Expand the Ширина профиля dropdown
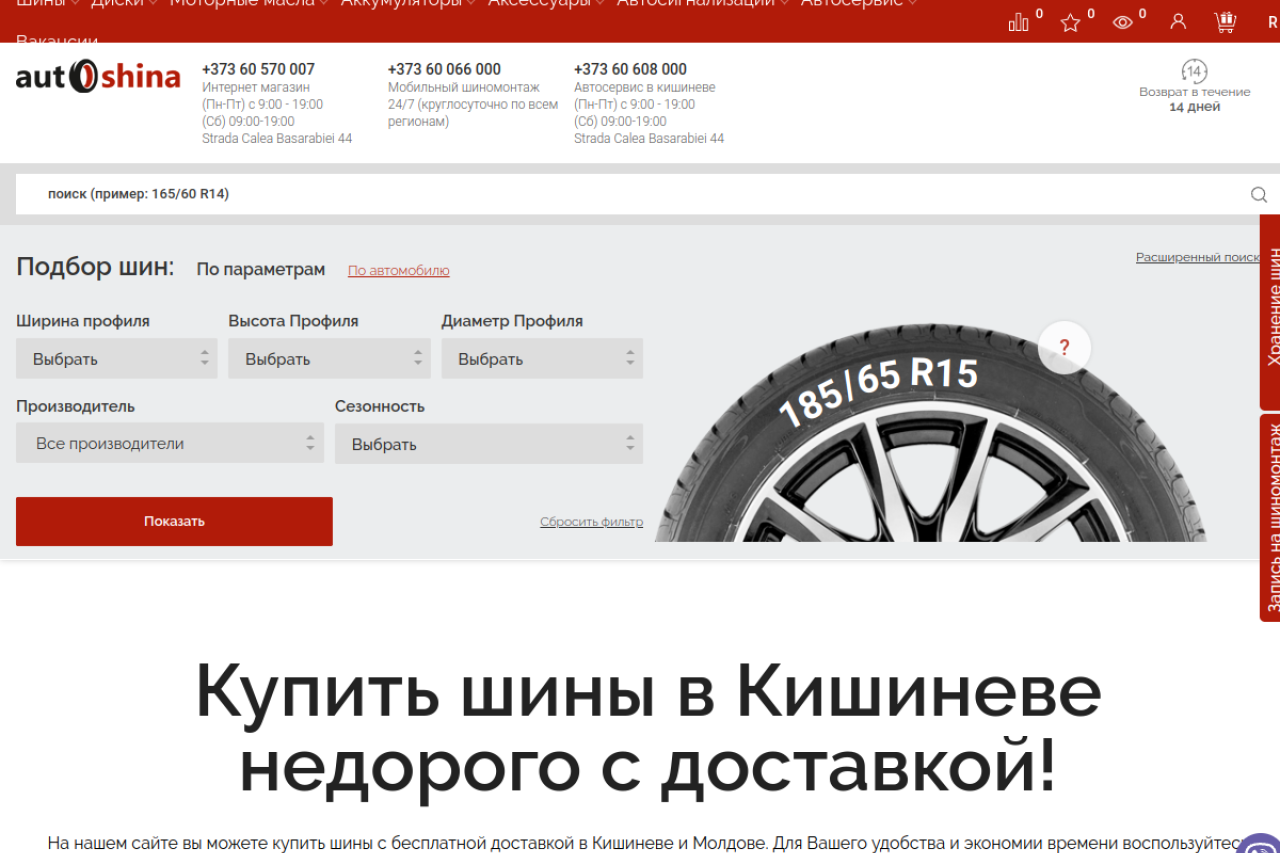1280x853 pixels. (116, 359)
